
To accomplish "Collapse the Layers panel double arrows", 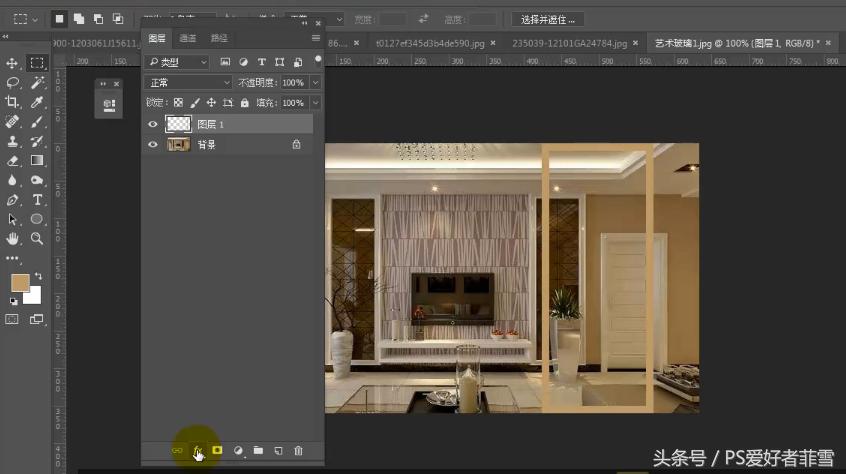I will click(x=305, y=23).
